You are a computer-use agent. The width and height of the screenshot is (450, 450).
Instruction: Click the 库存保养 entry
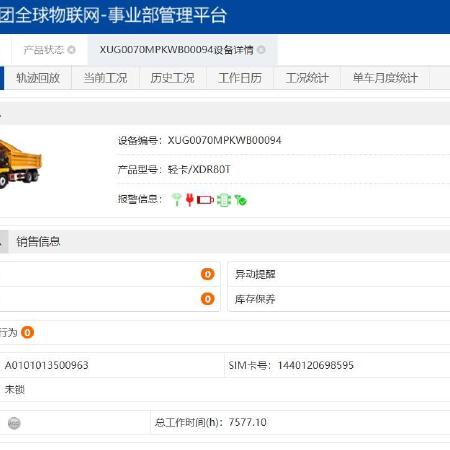[255, 299]
